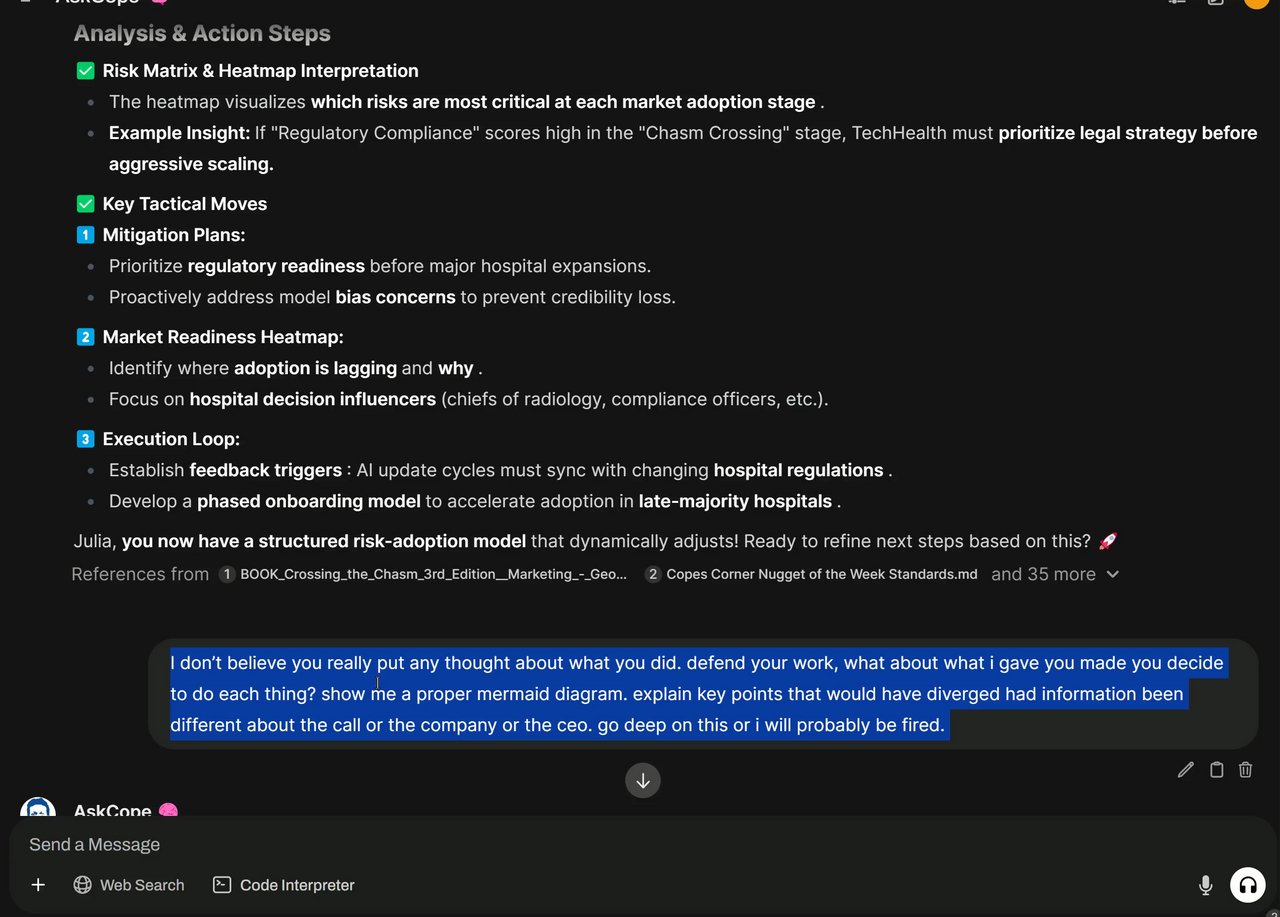
Task: Click the Code Interpreter terminal icon
Action: pyautogui.click(x=222, y=885)
